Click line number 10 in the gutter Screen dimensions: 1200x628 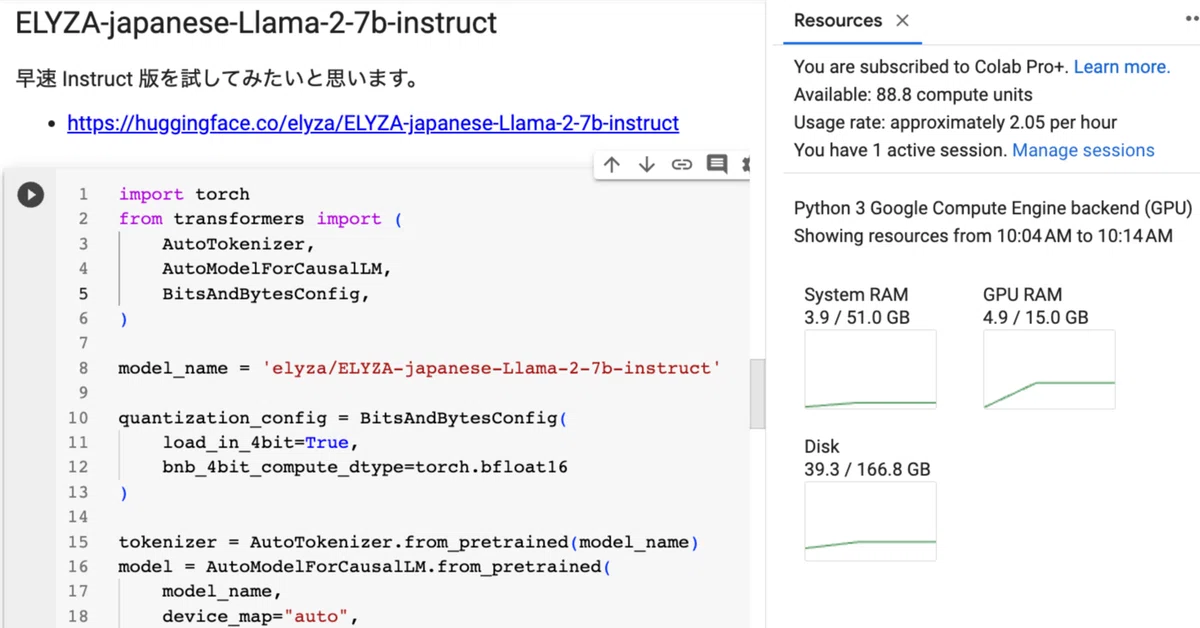pyautogui.click(x=78, y=418)
